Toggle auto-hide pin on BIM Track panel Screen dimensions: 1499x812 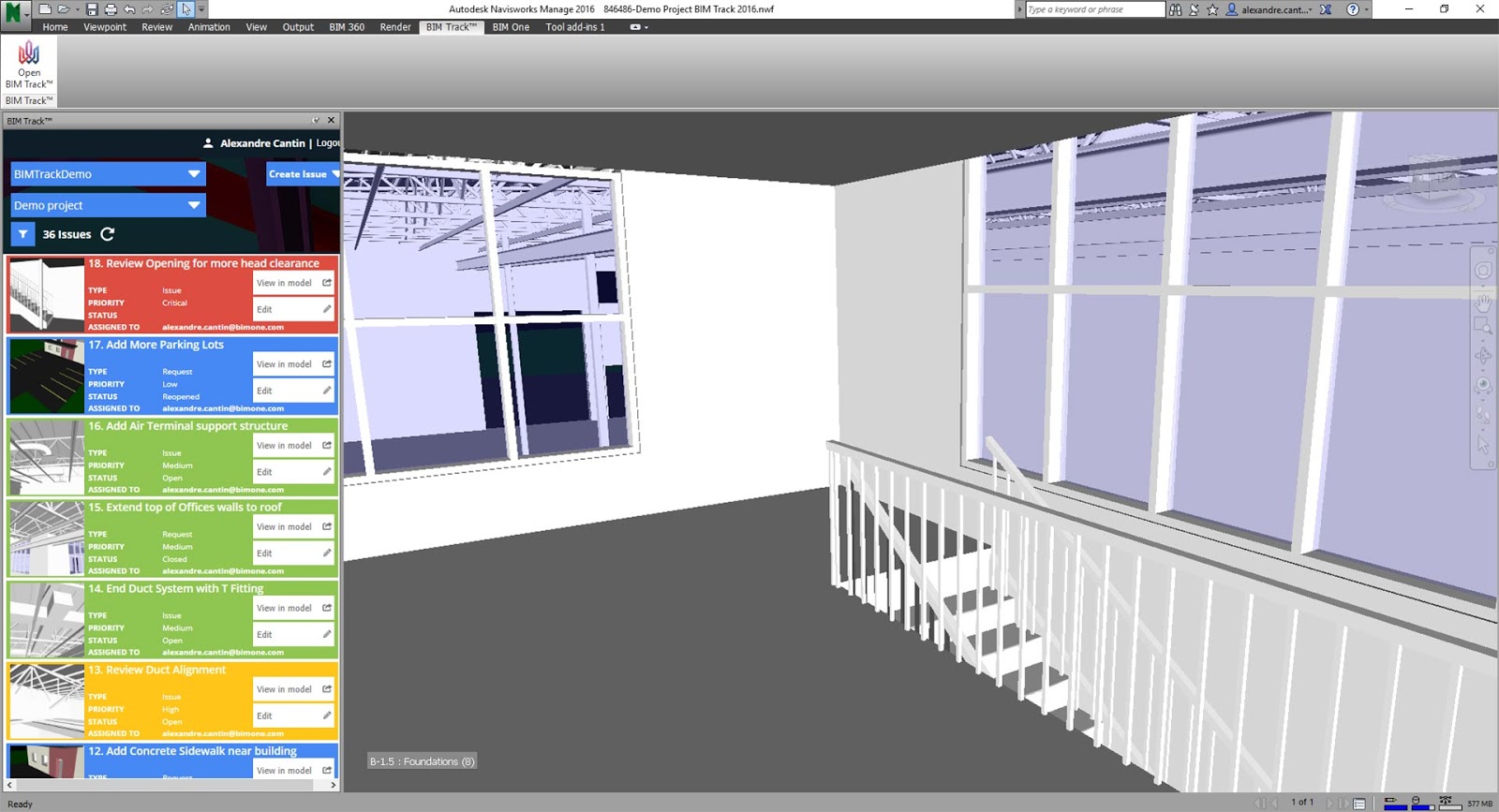click(316, 120)
